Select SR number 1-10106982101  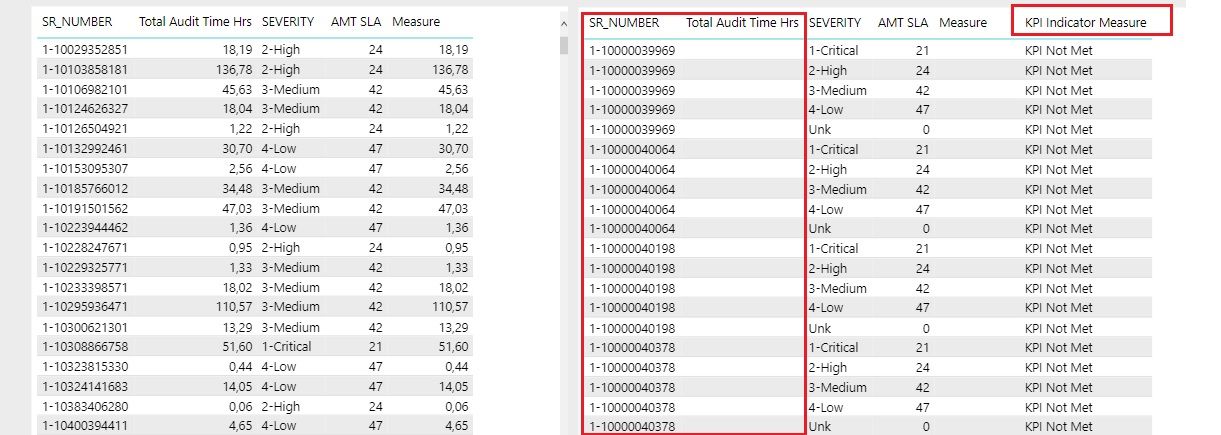click(84, 89)
